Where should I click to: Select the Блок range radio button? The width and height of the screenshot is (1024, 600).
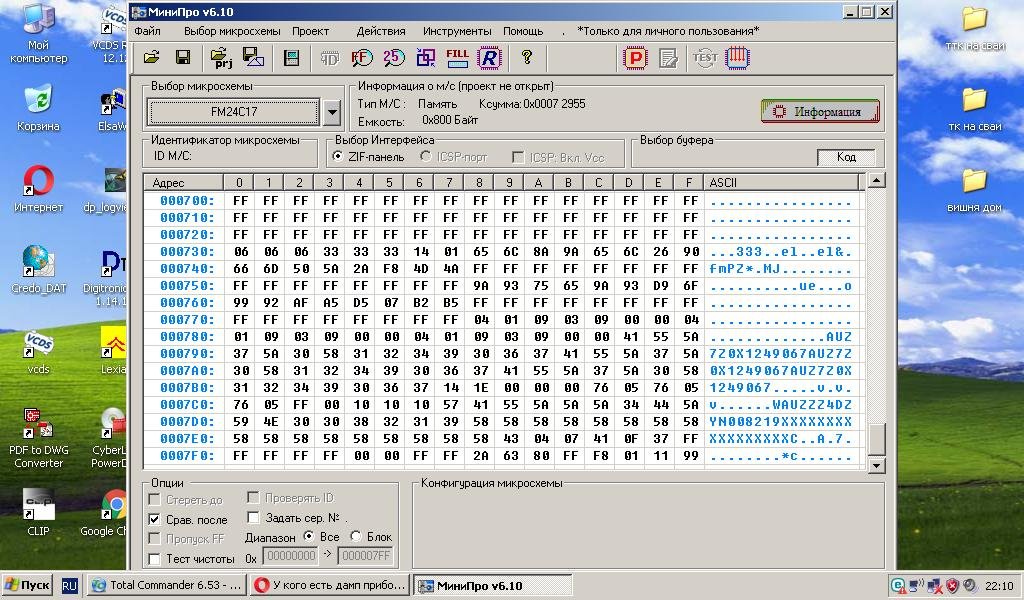[x=357, y=537]
